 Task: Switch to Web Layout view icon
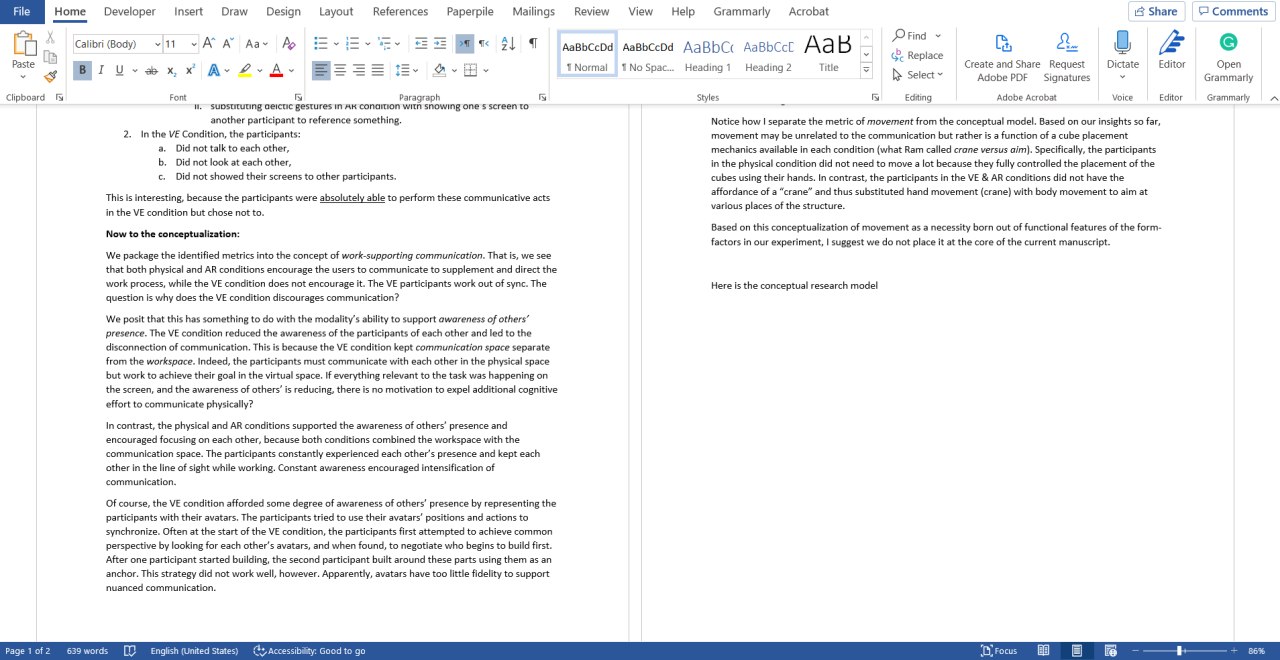(x=1110, y=651)
